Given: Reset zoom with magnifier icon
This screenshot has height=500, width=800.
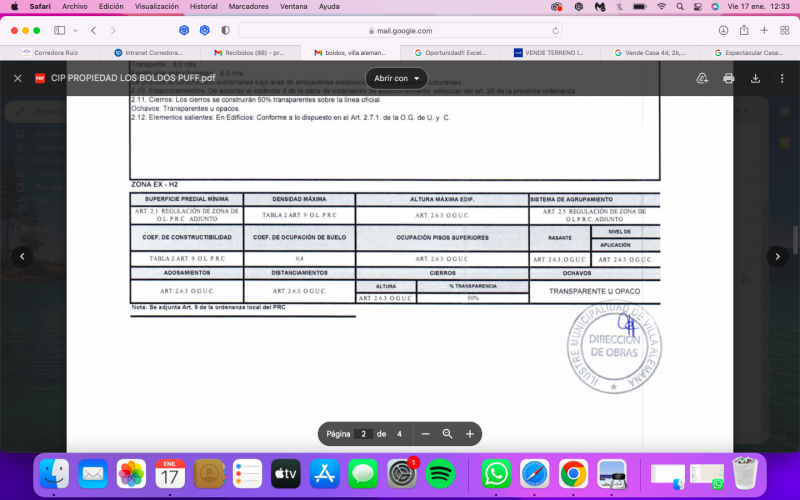Looking at the screenshot, I should [447, 434].
